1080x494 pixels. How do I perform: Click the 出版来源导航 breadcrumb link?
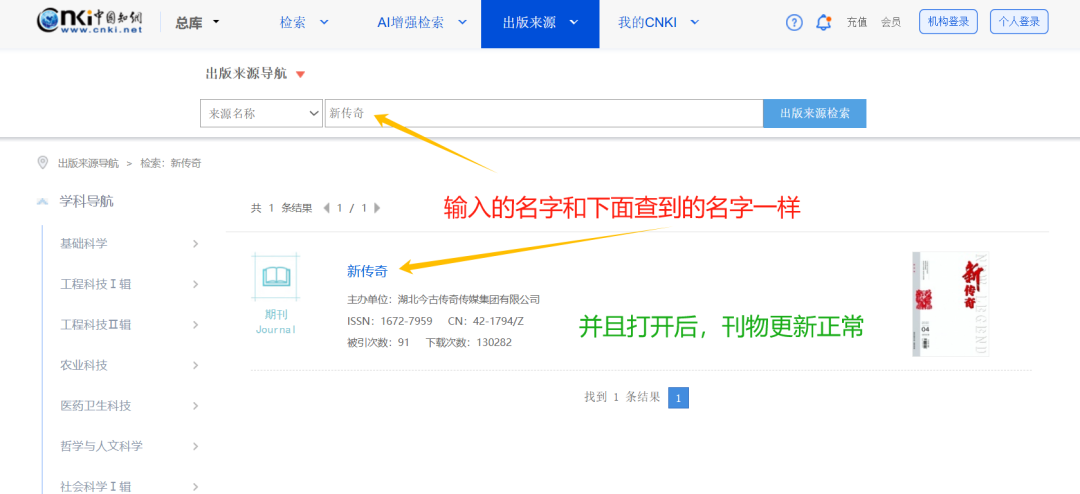tap(88, 163)
